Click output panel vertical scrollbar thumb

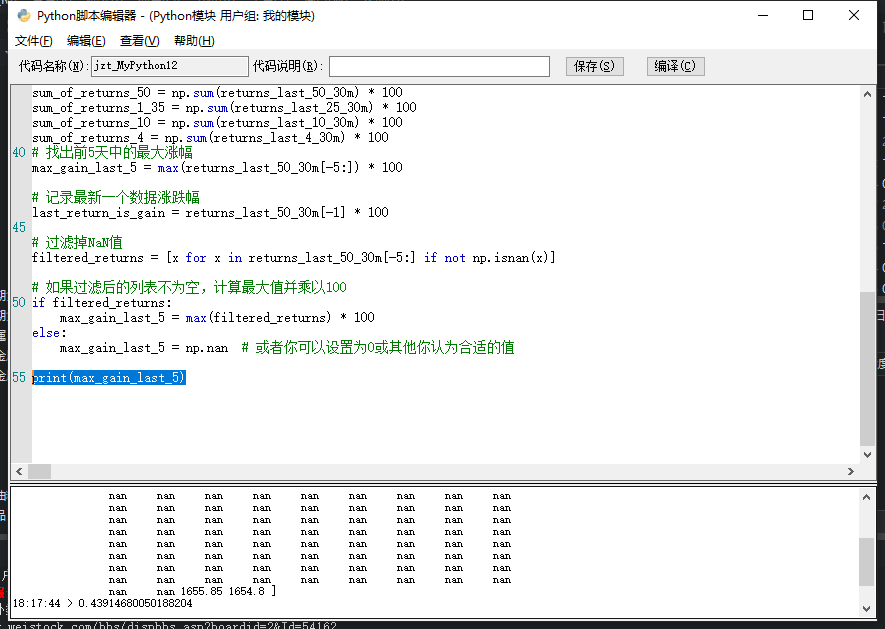click(866, 562)
